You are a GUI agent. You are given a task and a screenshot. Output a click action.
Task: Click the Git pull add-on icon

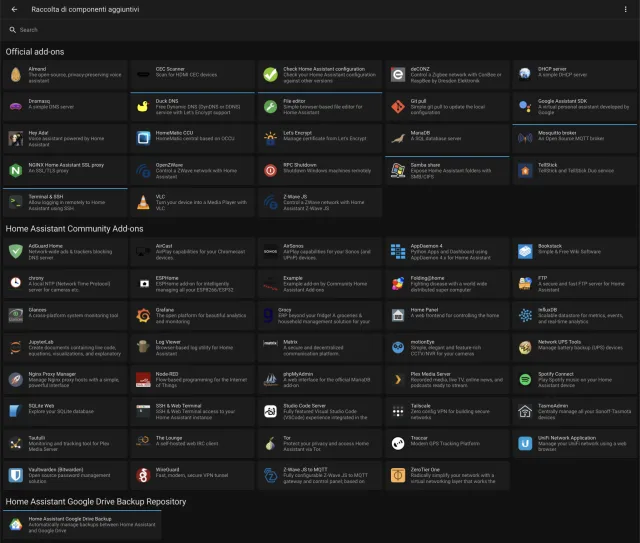397,107
